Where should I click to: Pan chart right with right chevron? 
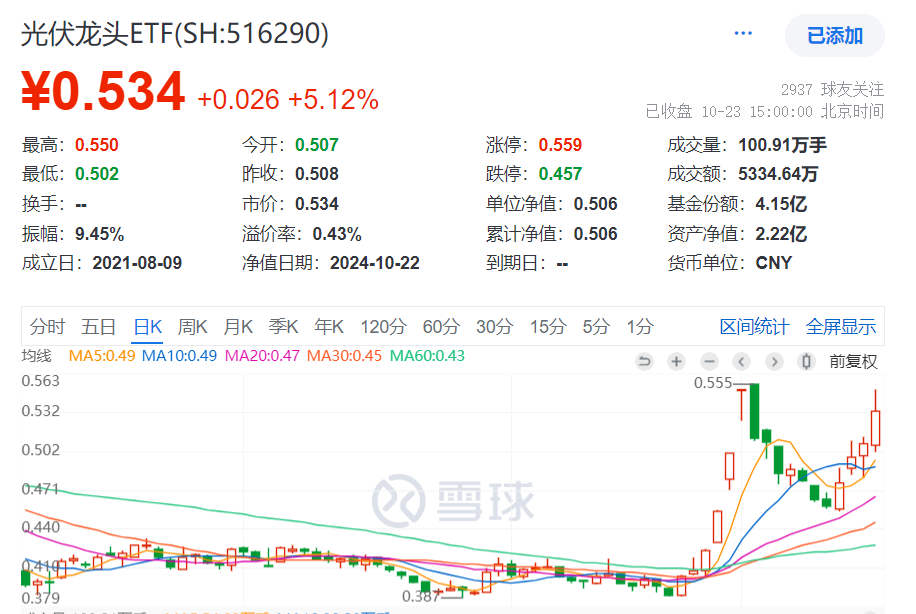click(x=774, y=362)
